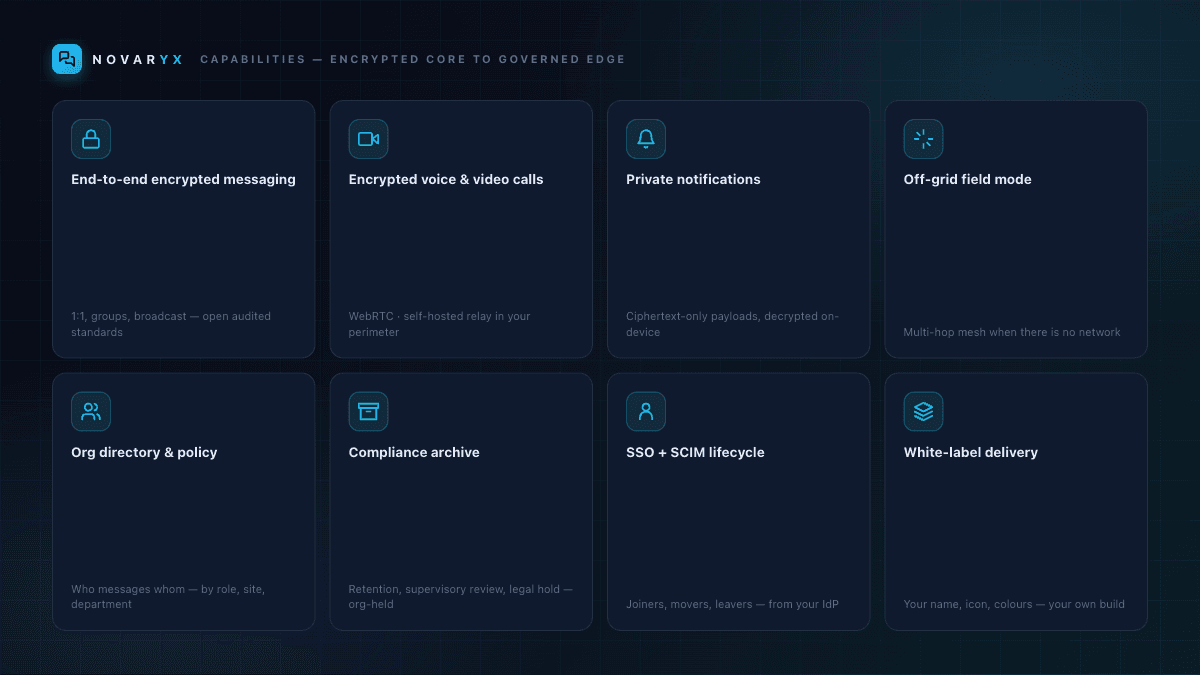This screenshot has height=675, width=1200.
Task: Click the 'Who messages whom' description text
Action: (x=168, y=596)
